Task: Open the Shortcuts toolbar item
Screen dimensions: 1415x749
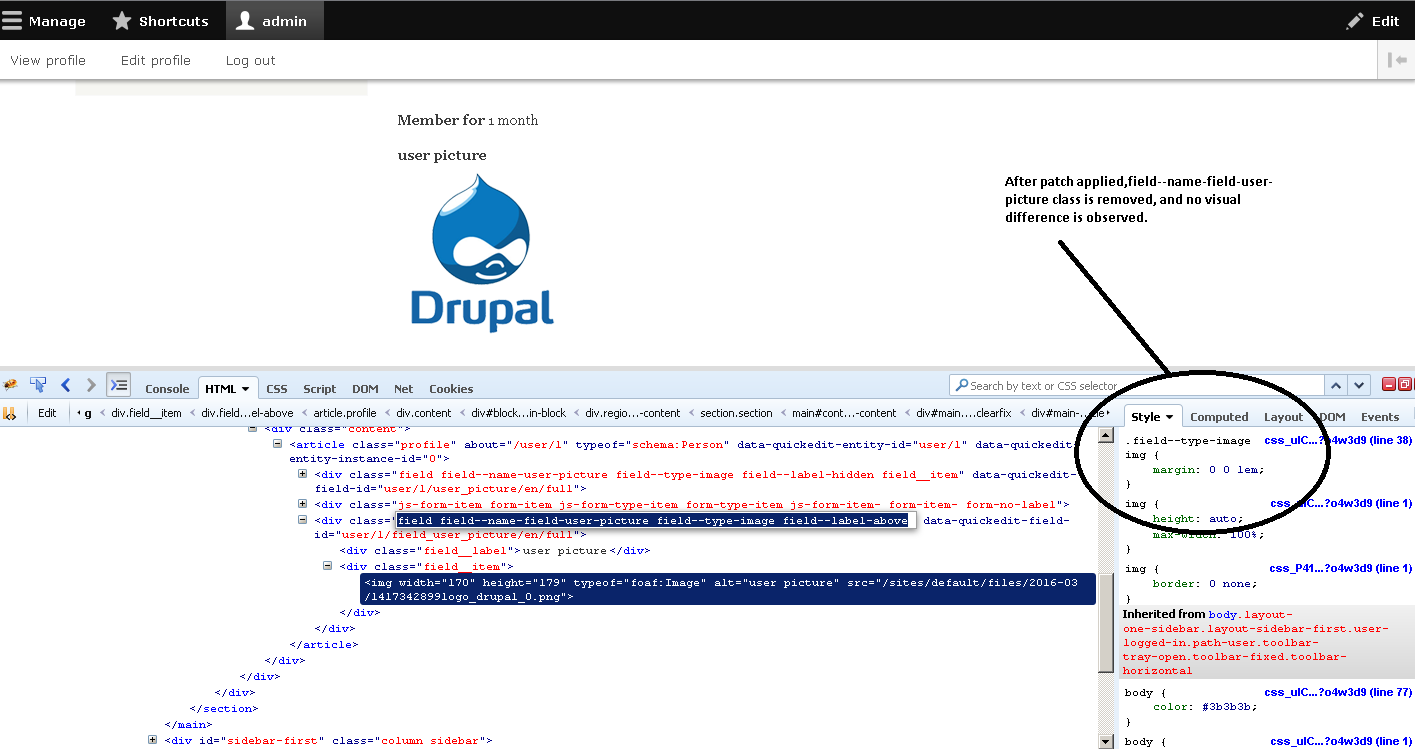Action: point(161,21)
